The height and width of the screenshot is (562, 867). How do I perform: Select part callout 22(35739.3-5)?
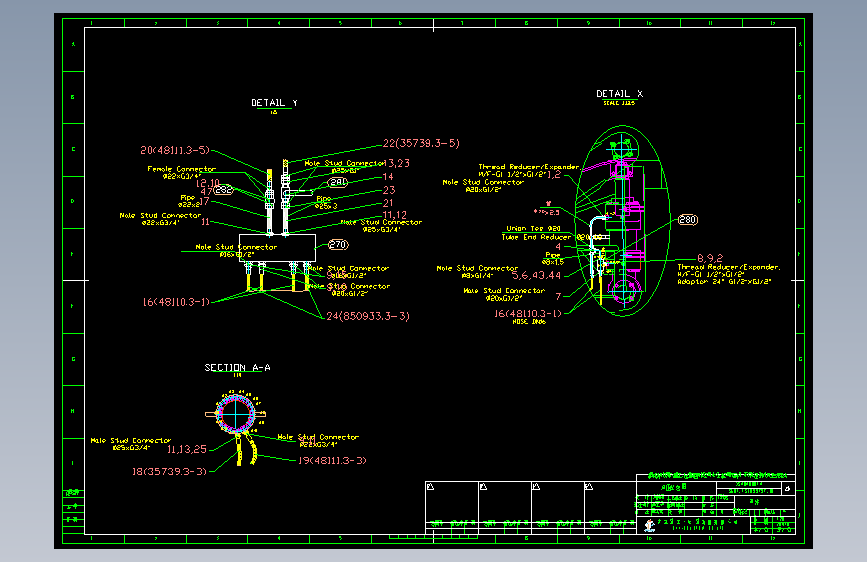pyautogui.click(x=421, y=143)
